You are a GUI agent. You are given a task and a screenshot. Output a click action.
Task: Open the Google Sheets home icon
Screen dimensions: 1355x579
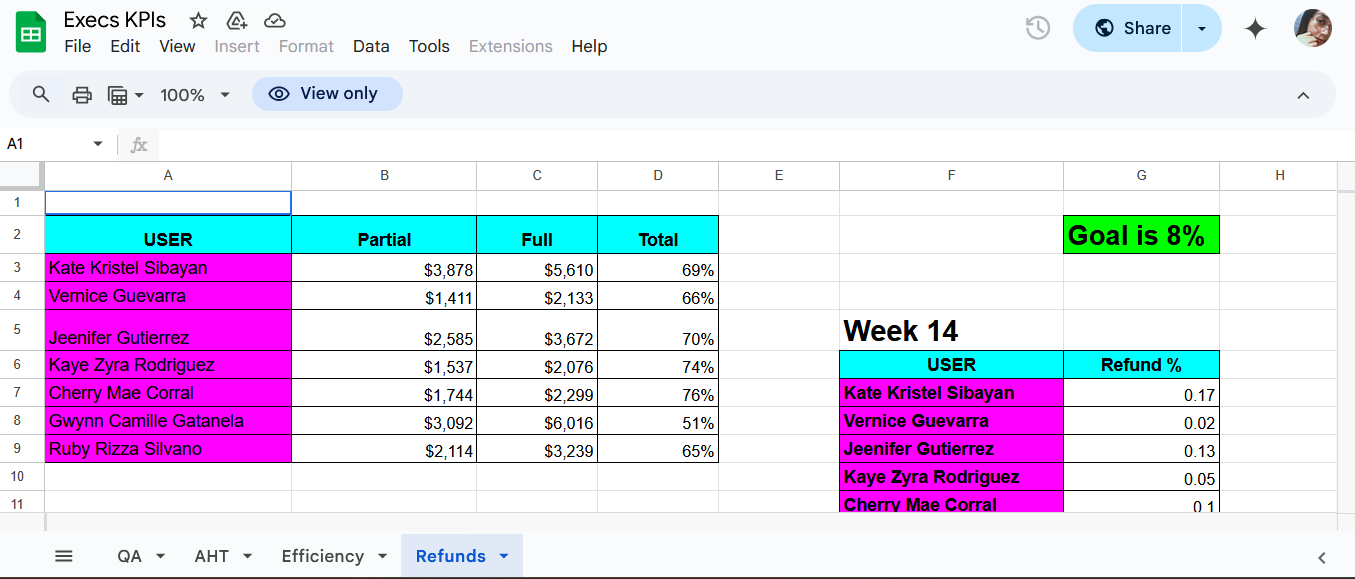pyautogui.click(x=31, y=32)
